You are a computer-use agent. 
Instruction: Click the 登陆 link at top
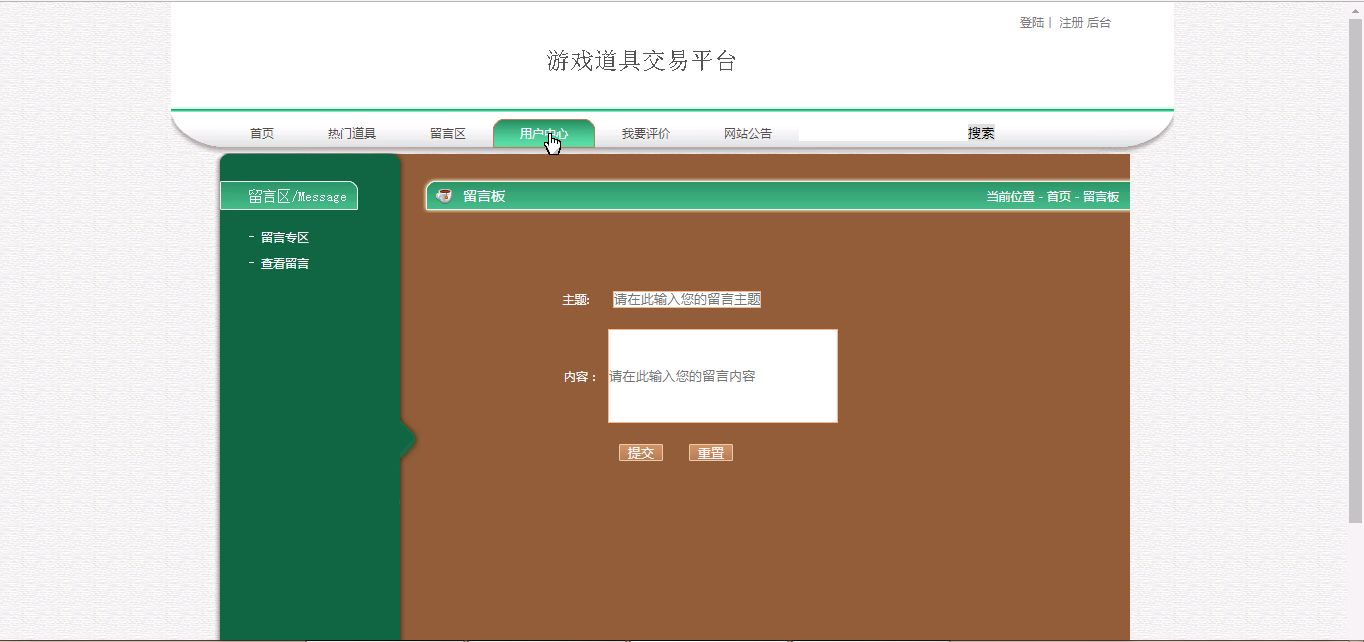pyautogui.click(x=1032, y=22)
